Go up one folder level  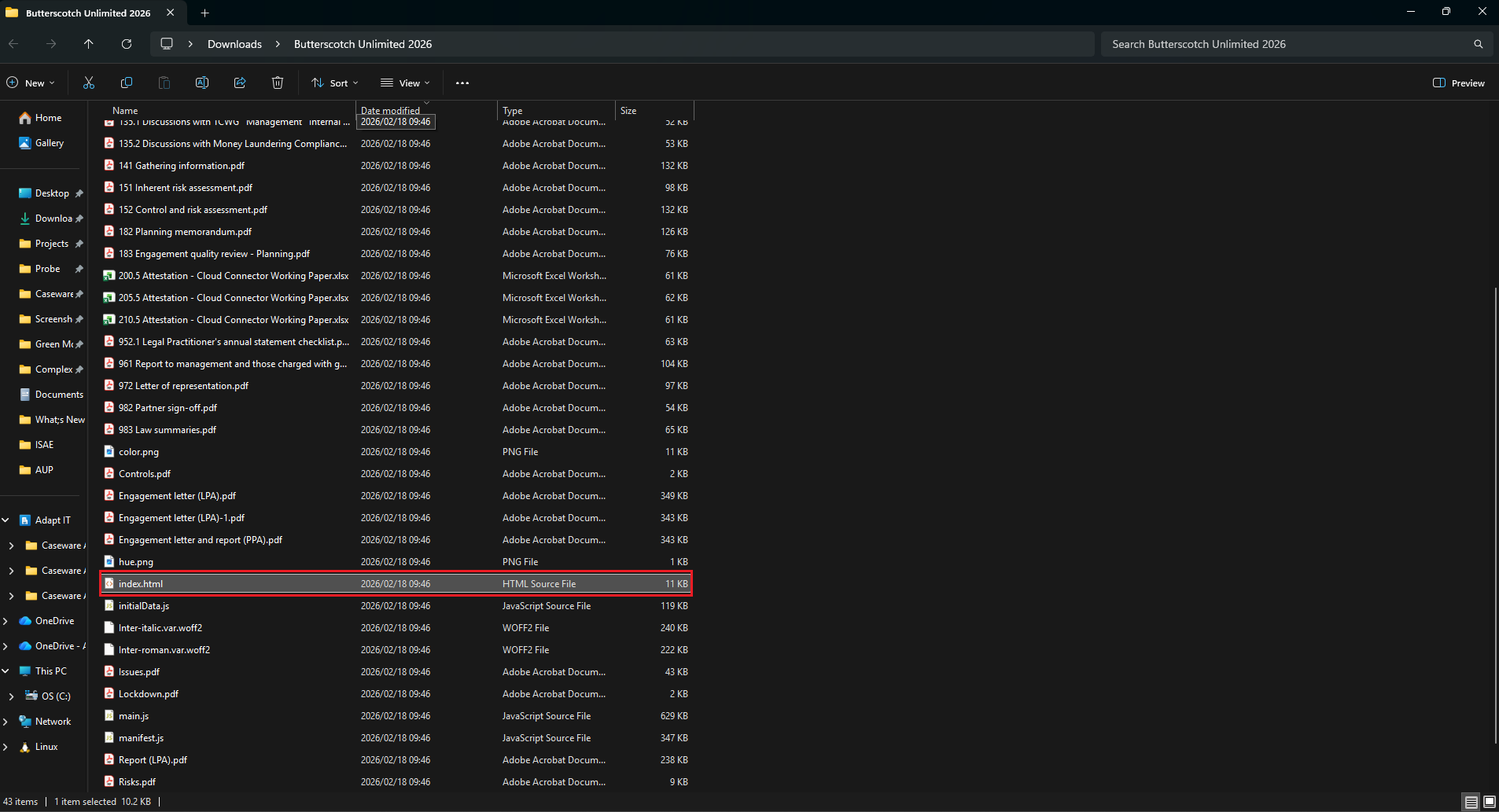coord(89,44)
